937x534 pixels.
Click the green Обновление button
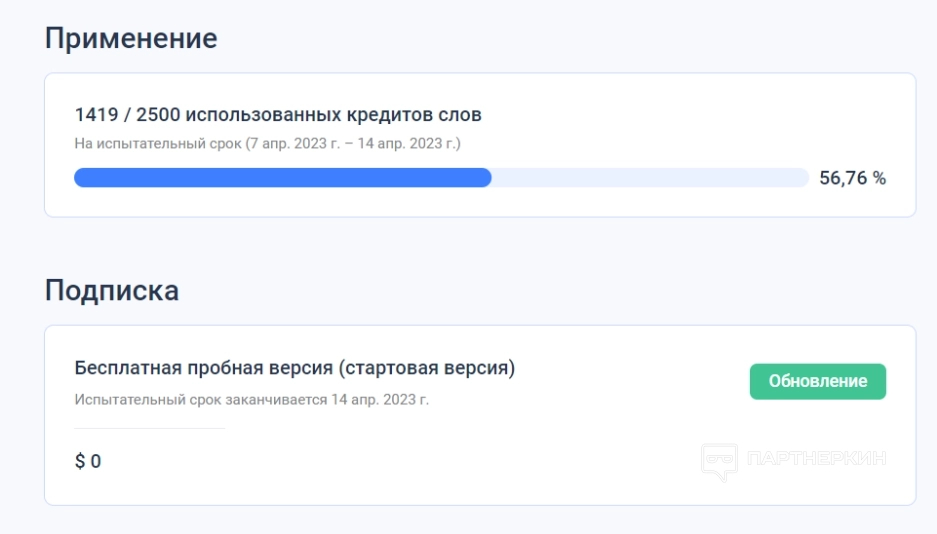tap(817, 381)
